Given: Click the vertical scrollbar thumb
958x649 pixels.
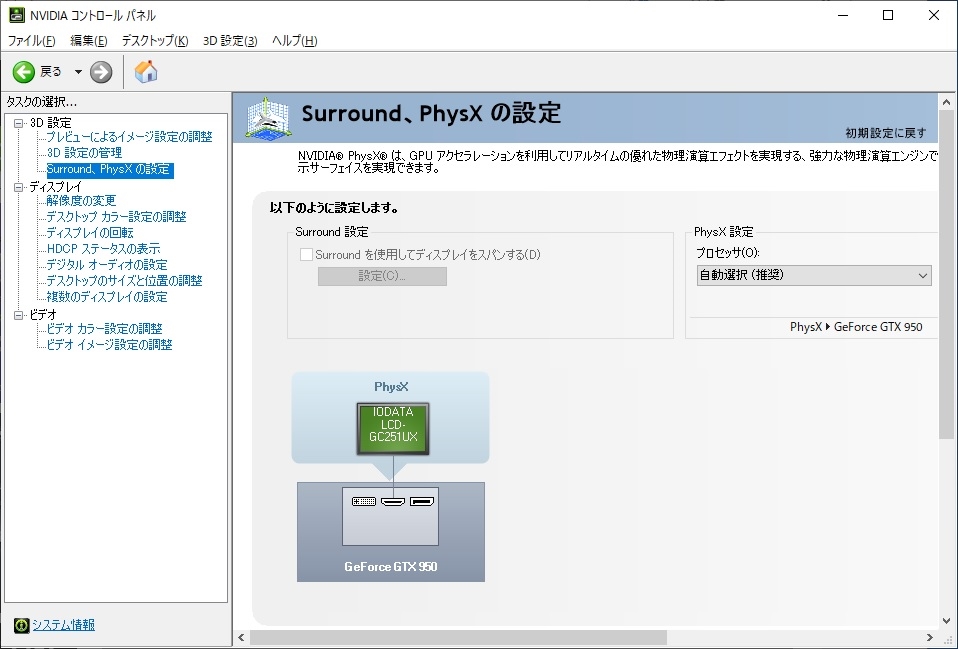Looking at the screenshot, I should (x=946, y=274).
